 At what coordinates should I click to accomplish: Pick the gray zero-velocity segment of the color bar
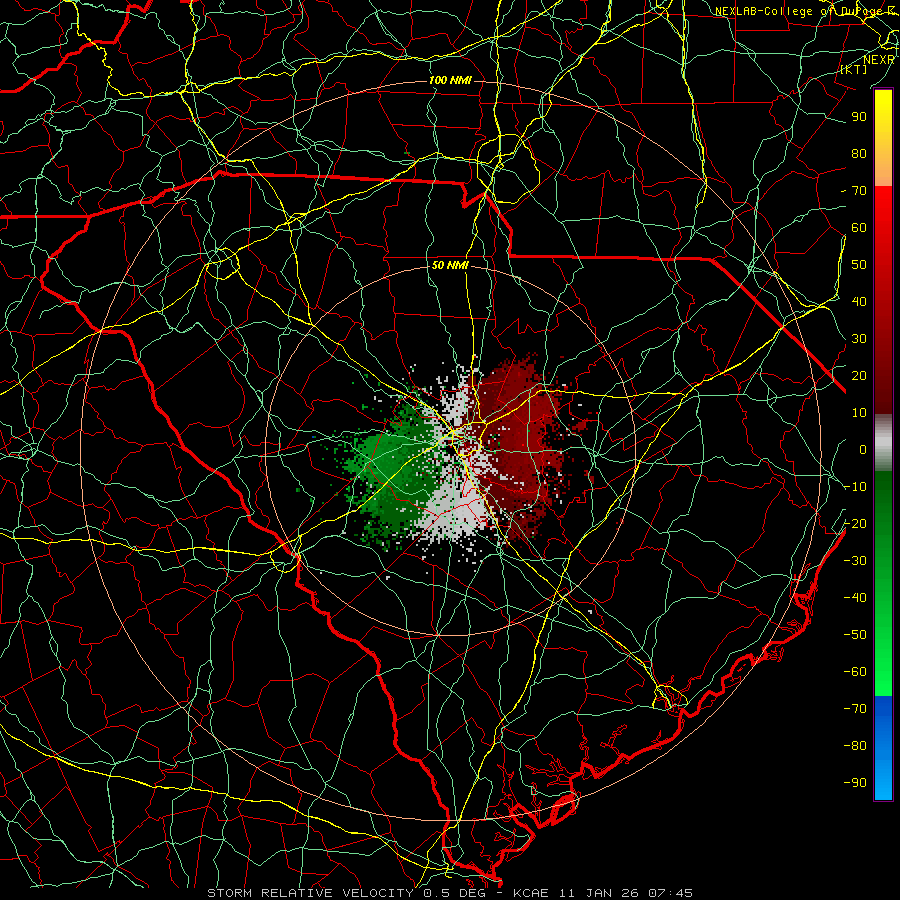click(883, 442)
